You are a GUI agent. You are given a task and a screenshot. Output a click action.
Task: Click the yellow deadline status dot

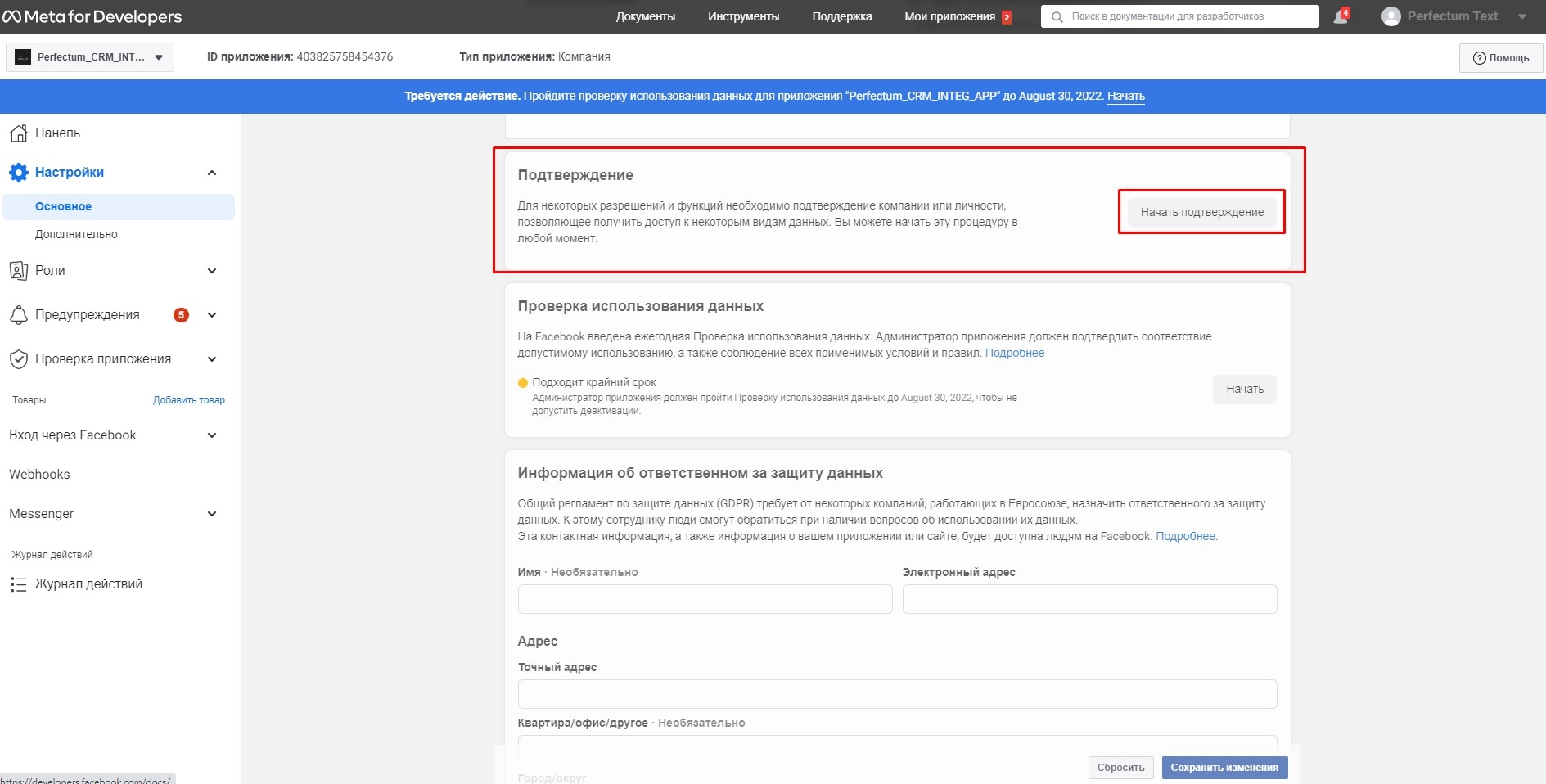click(x=523, y=383)
